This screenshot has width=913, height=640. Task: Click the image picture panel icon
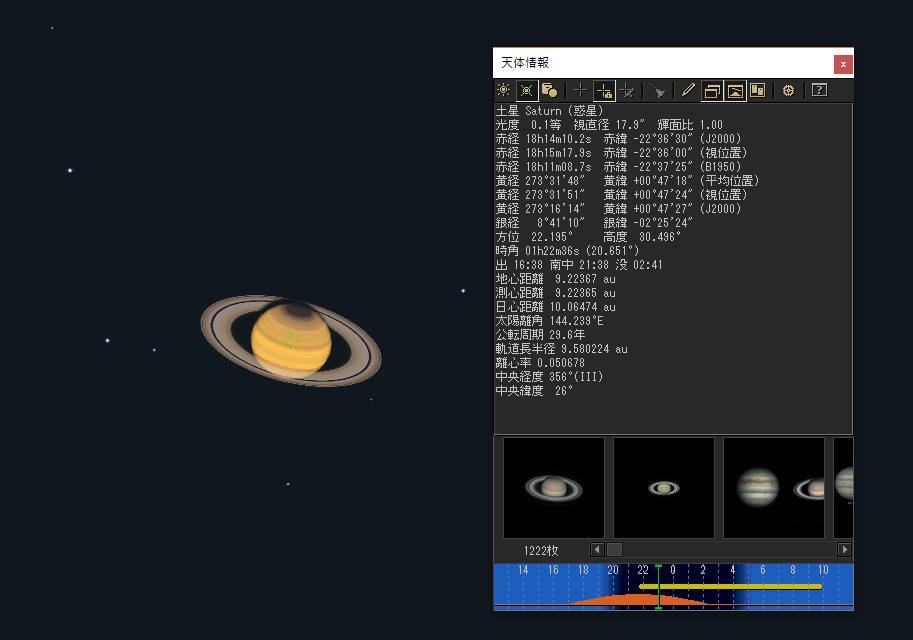coord(735,90)
